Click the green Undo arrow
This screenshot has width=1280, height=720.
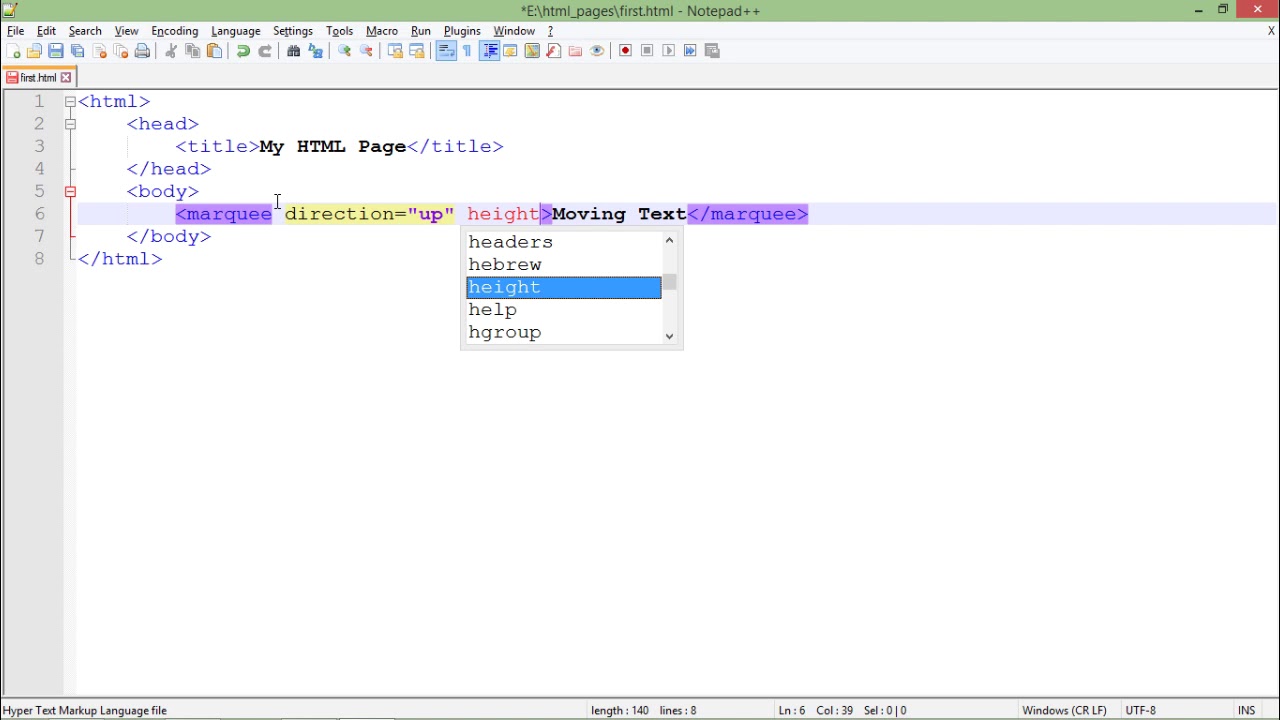243,51
